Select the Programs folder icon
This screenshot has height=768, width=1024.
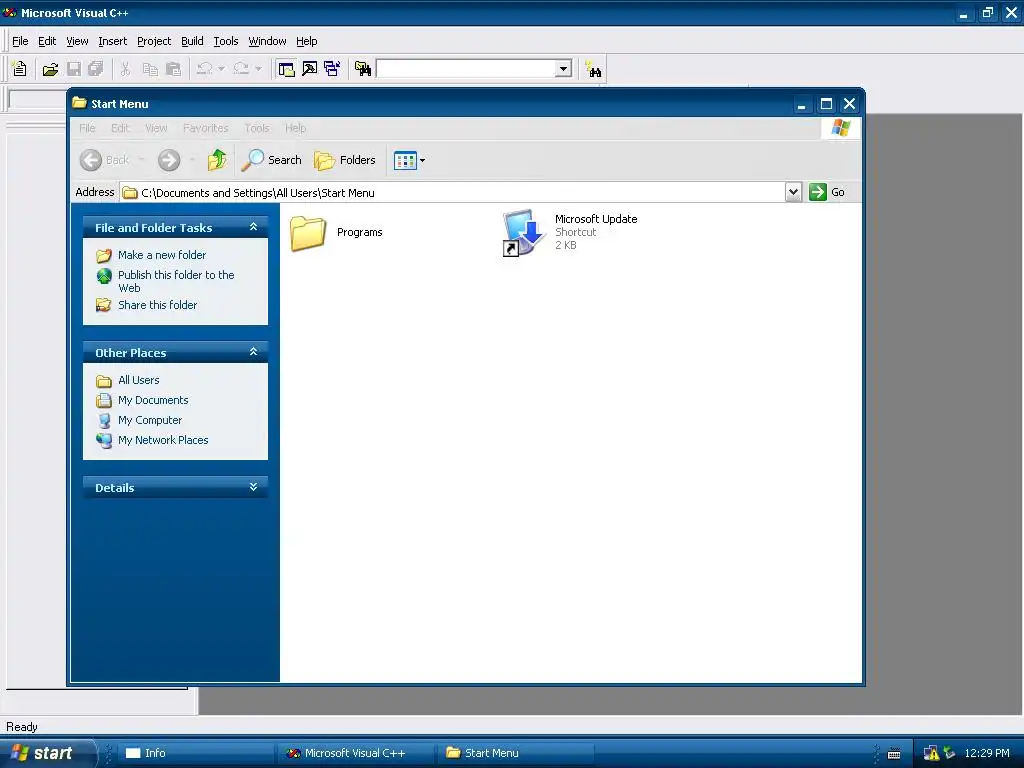click(308, 233)
